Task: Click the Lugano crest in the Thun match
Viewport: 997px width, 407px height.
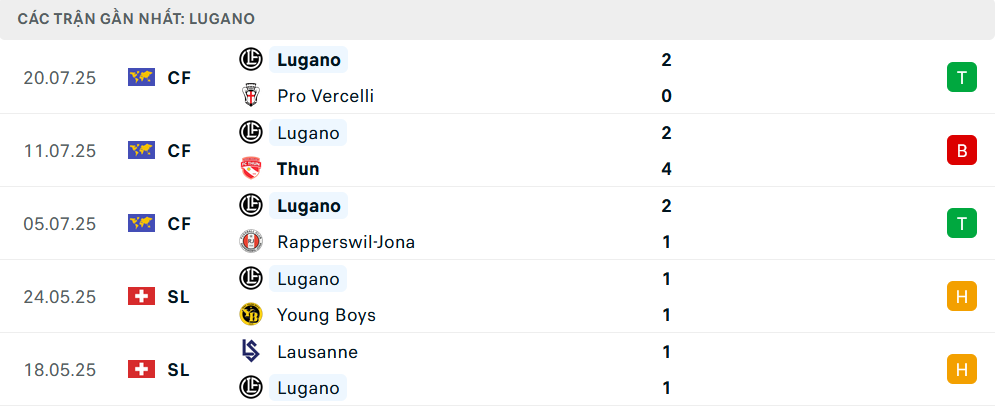Action: 251,132
